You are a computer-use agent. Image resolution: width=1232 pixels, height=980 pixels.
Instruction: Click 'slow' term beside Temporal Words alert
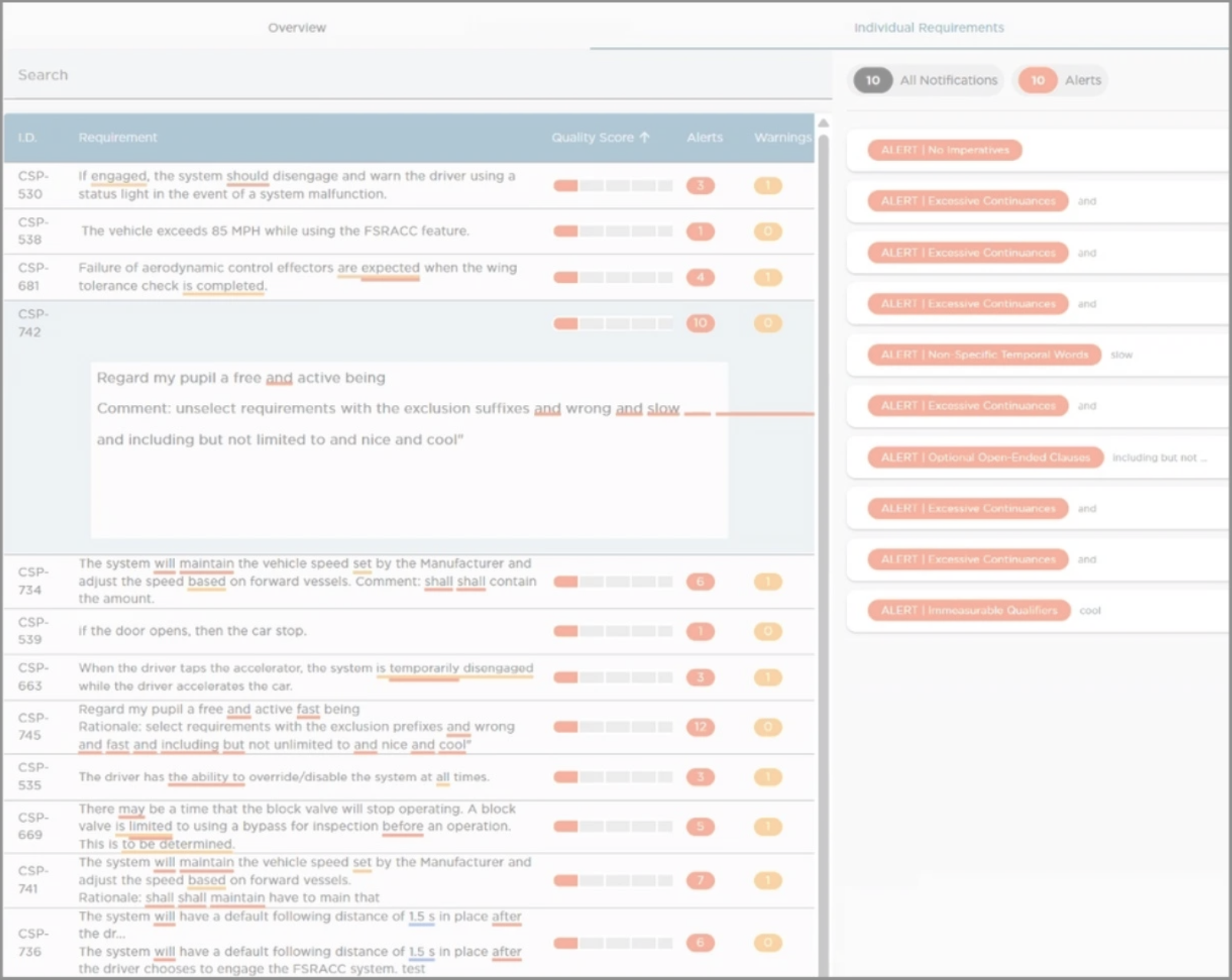tap(1122, 354)
